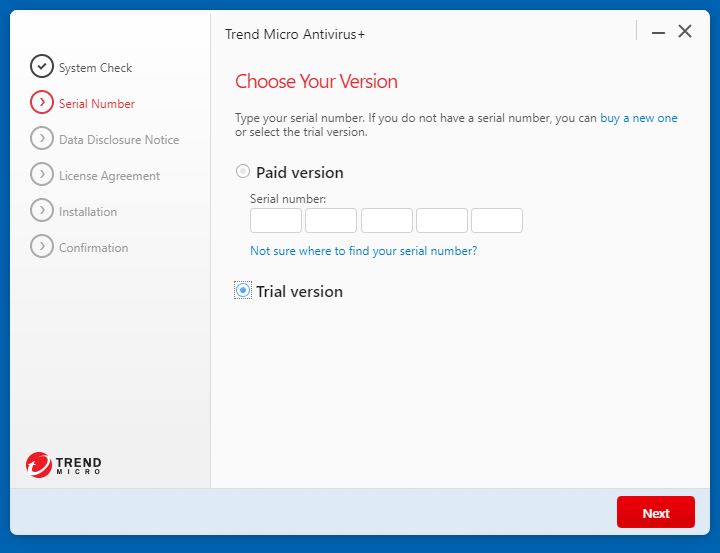Select the Trial version option

(243, 290)
